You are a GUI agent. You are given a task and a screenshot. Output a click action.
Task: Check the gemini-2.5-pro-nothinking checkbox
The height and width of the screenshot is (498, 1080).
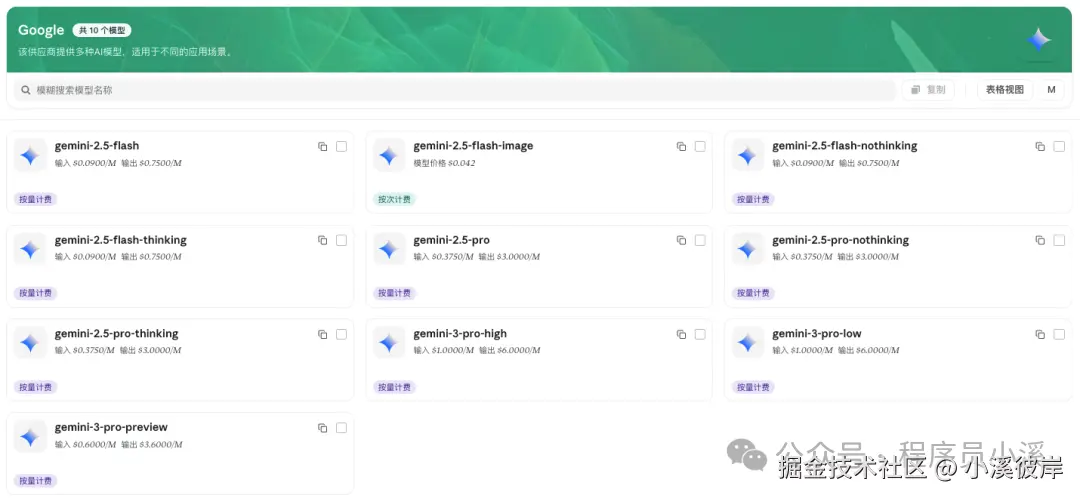1059,240
